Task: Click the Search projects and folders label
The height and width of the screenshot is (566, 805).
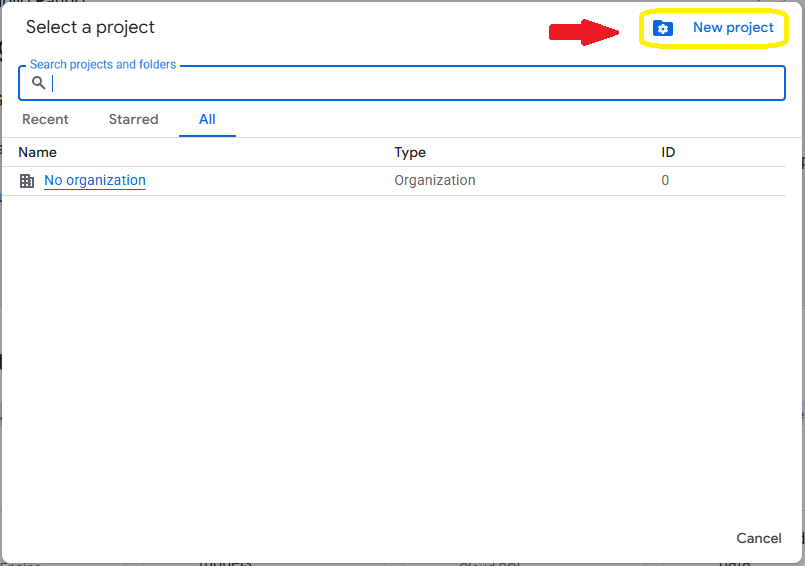Action: click(103, 64)
